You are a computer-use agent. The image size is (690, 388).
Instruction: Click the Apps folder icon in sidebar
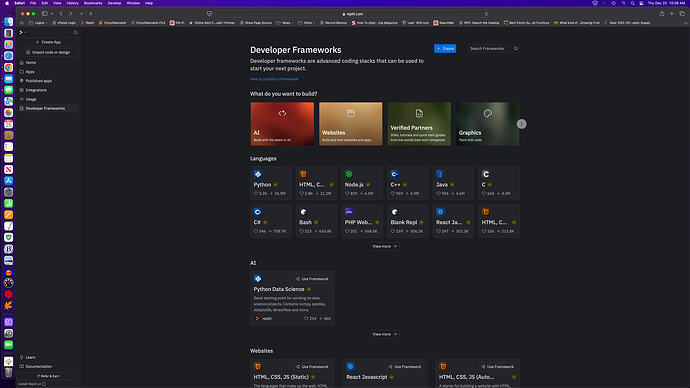[x=22, y=72]
